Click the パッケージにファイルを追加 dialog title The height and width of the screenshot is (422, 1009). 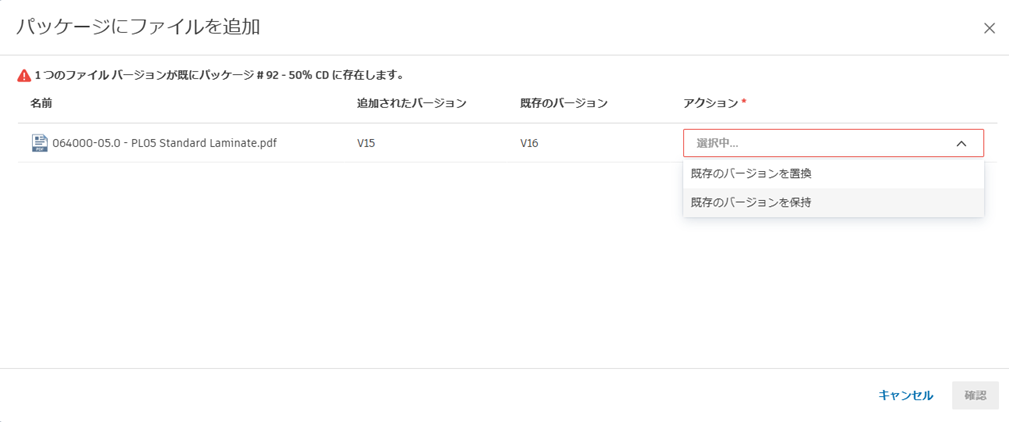pos(138,27)
